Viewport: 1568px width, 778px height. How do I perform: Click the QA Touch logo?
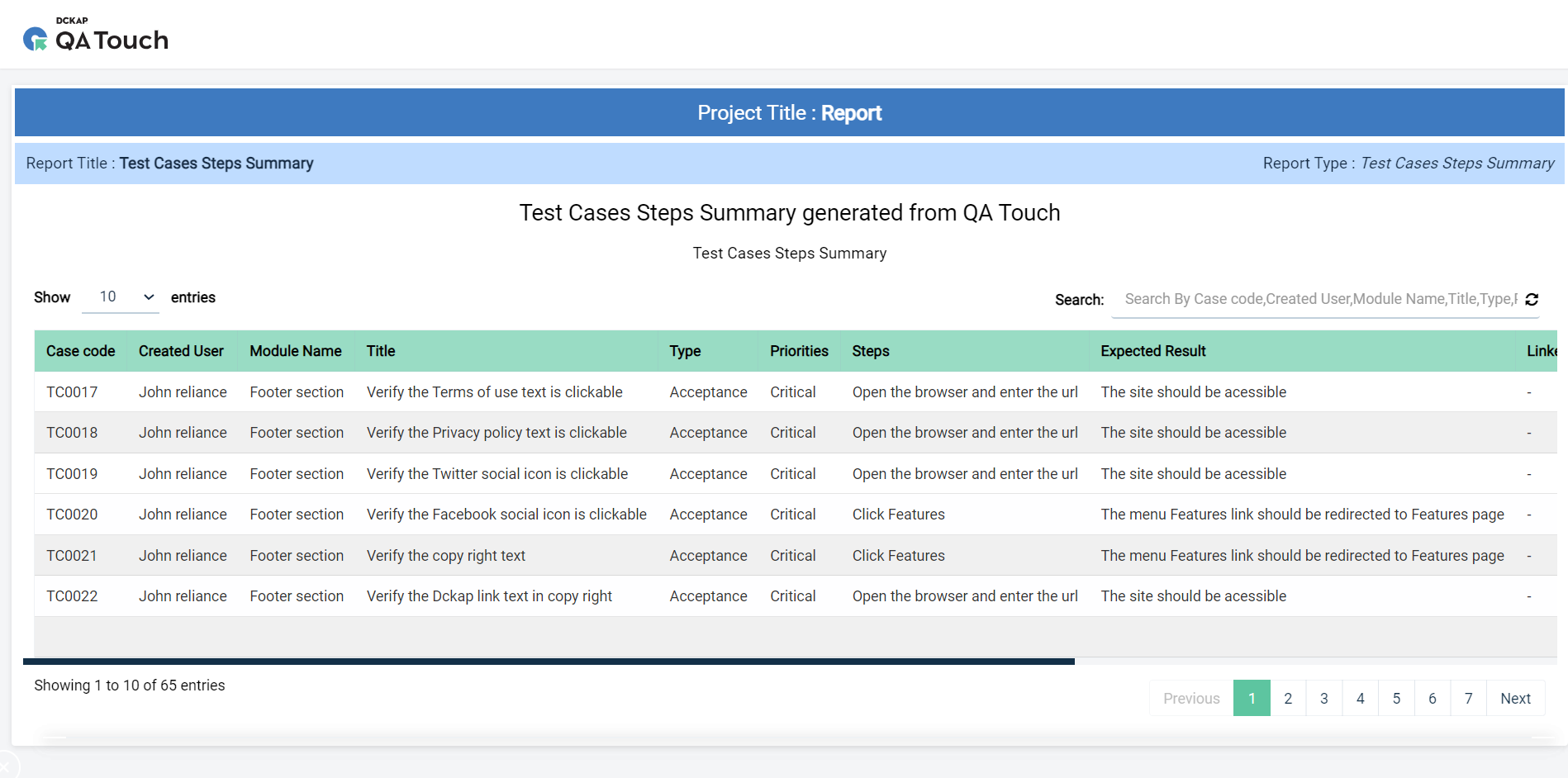[96, 35]
